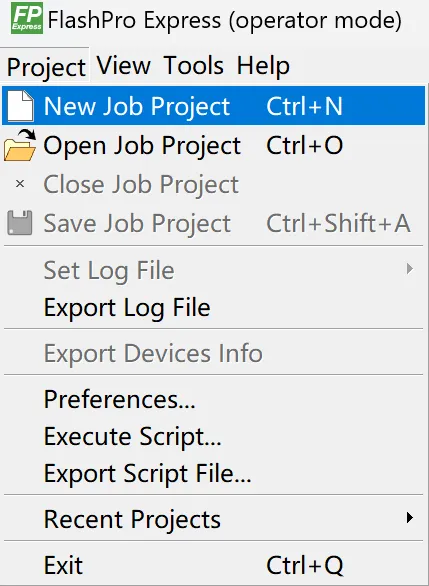Choose Exit from the Project menu

213,565
